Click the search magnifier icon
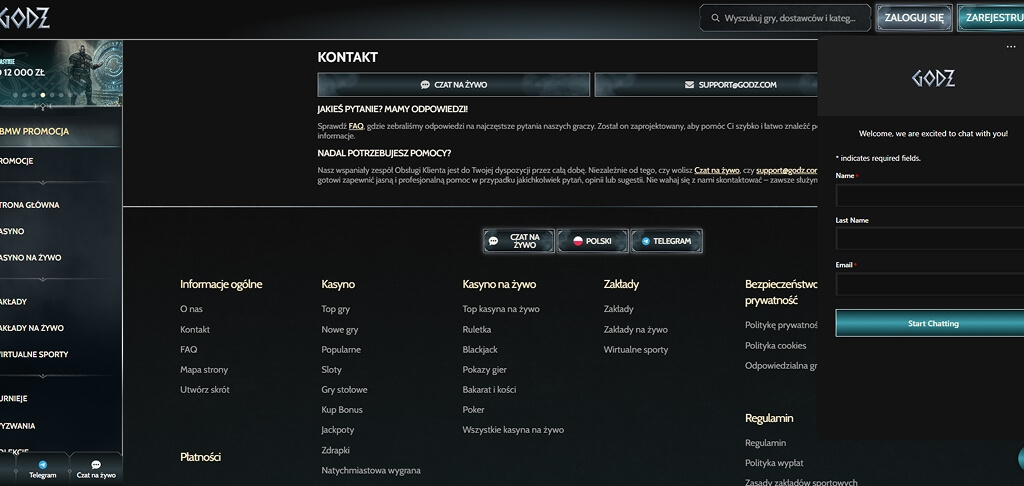Screen dimensions: 1024x486 (715, 18)
